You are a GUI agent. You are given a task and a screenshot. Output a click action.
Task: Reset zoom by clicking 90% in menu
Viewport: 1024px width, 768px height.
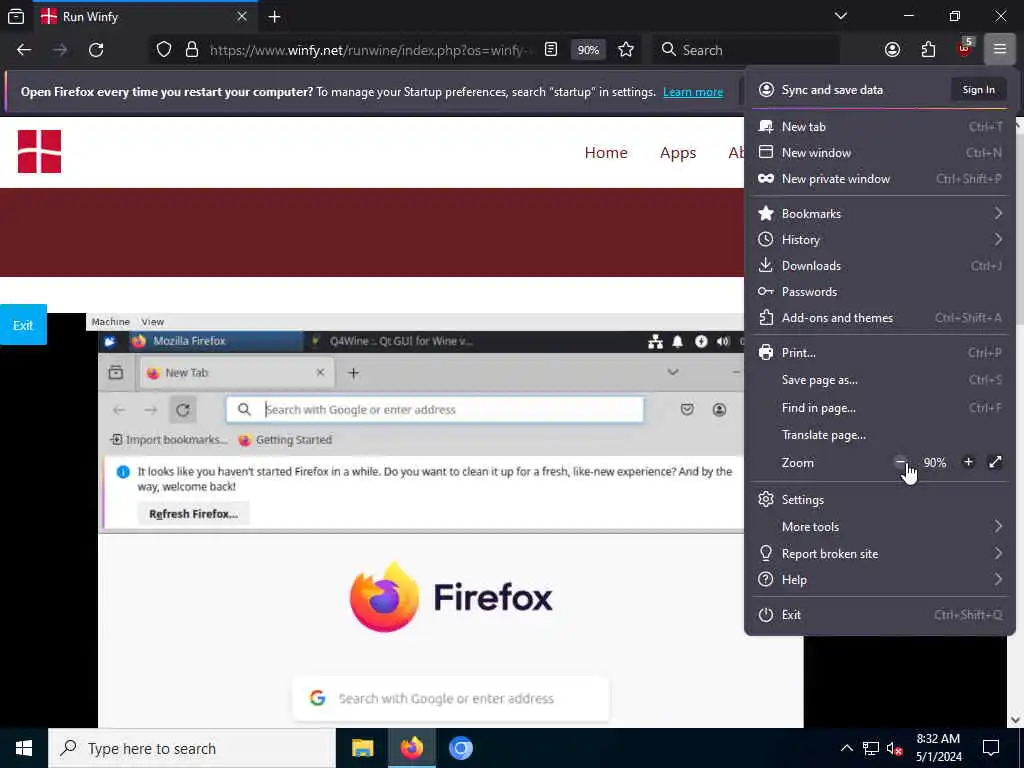(935, 462)
